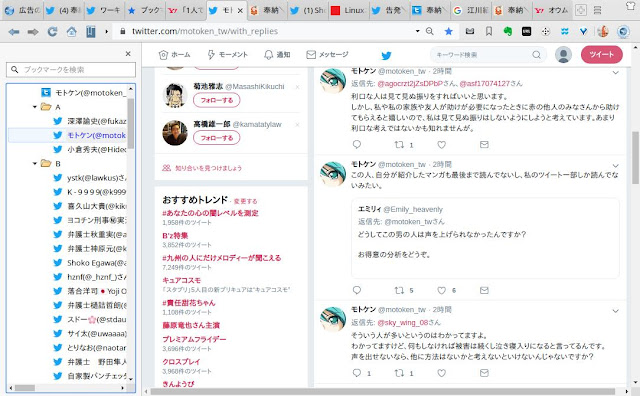
Task: Click the page horizontal scrollbar
Action: [x=382, y=392]
